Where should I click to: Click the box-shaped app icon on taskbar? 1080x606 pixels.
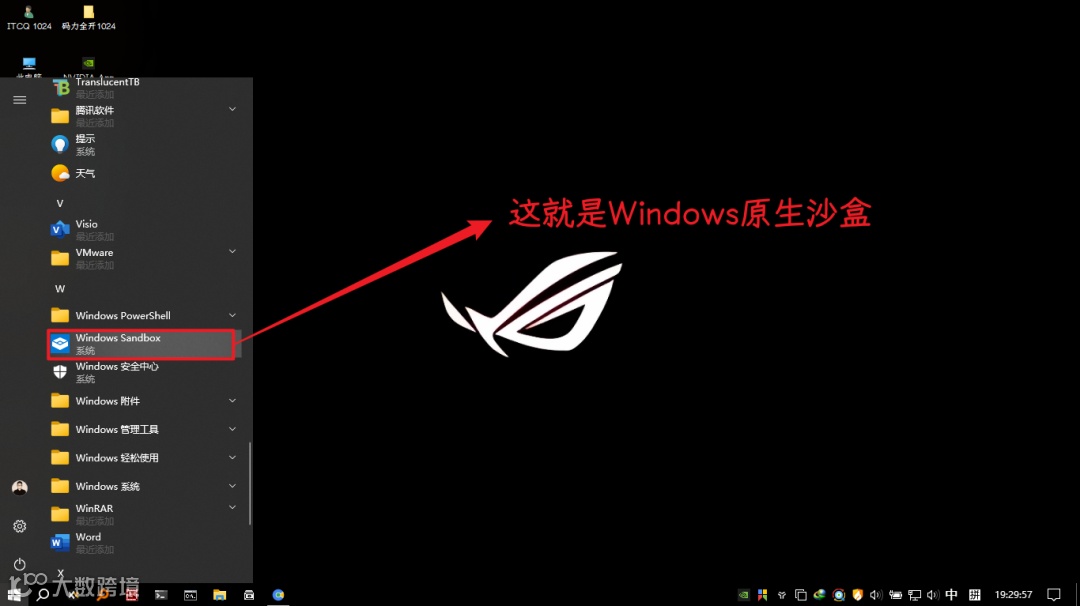tap(249, 594)
